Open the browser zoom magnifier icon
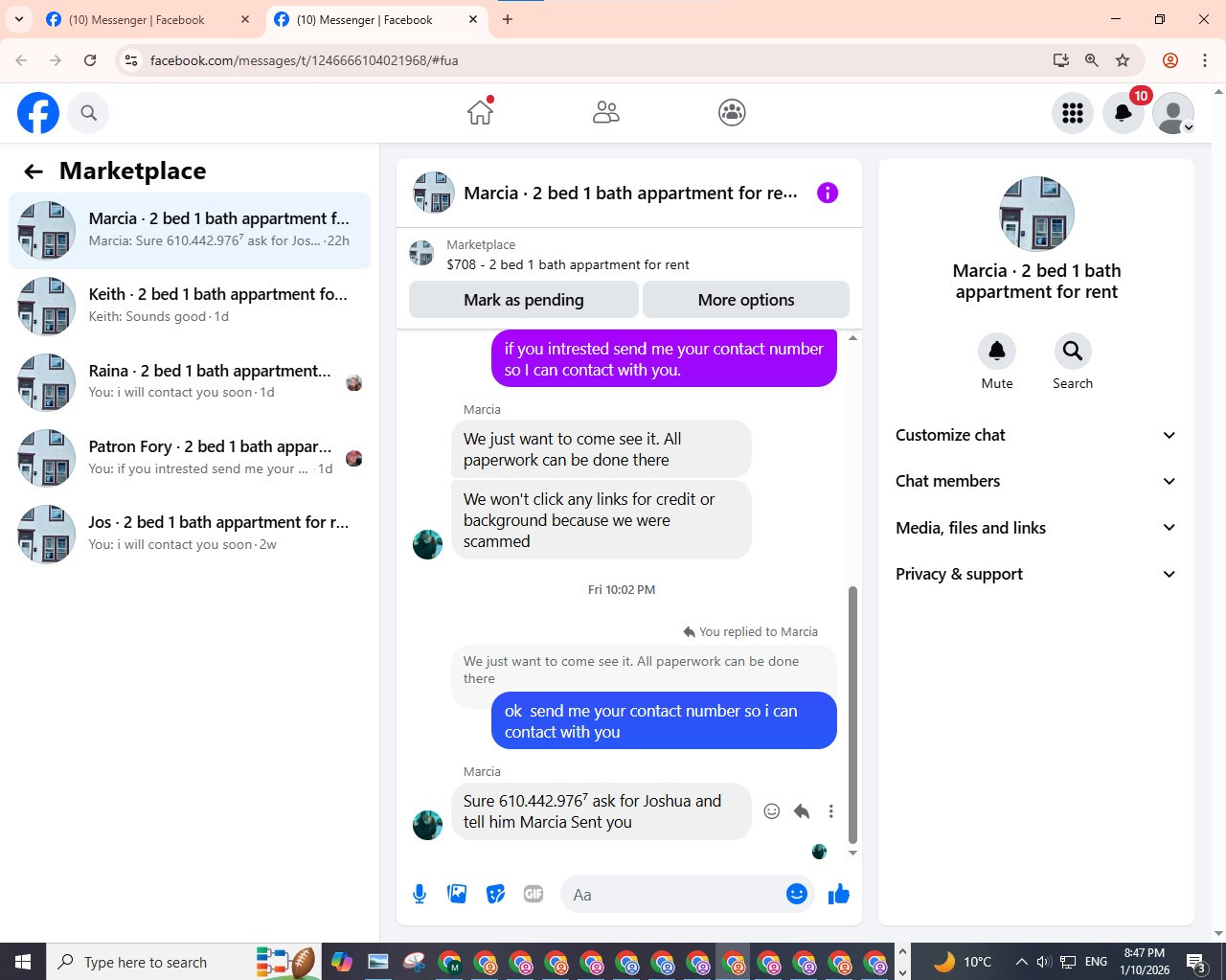The height and width of the screenshot is (980, 1226). [1091, 60]
